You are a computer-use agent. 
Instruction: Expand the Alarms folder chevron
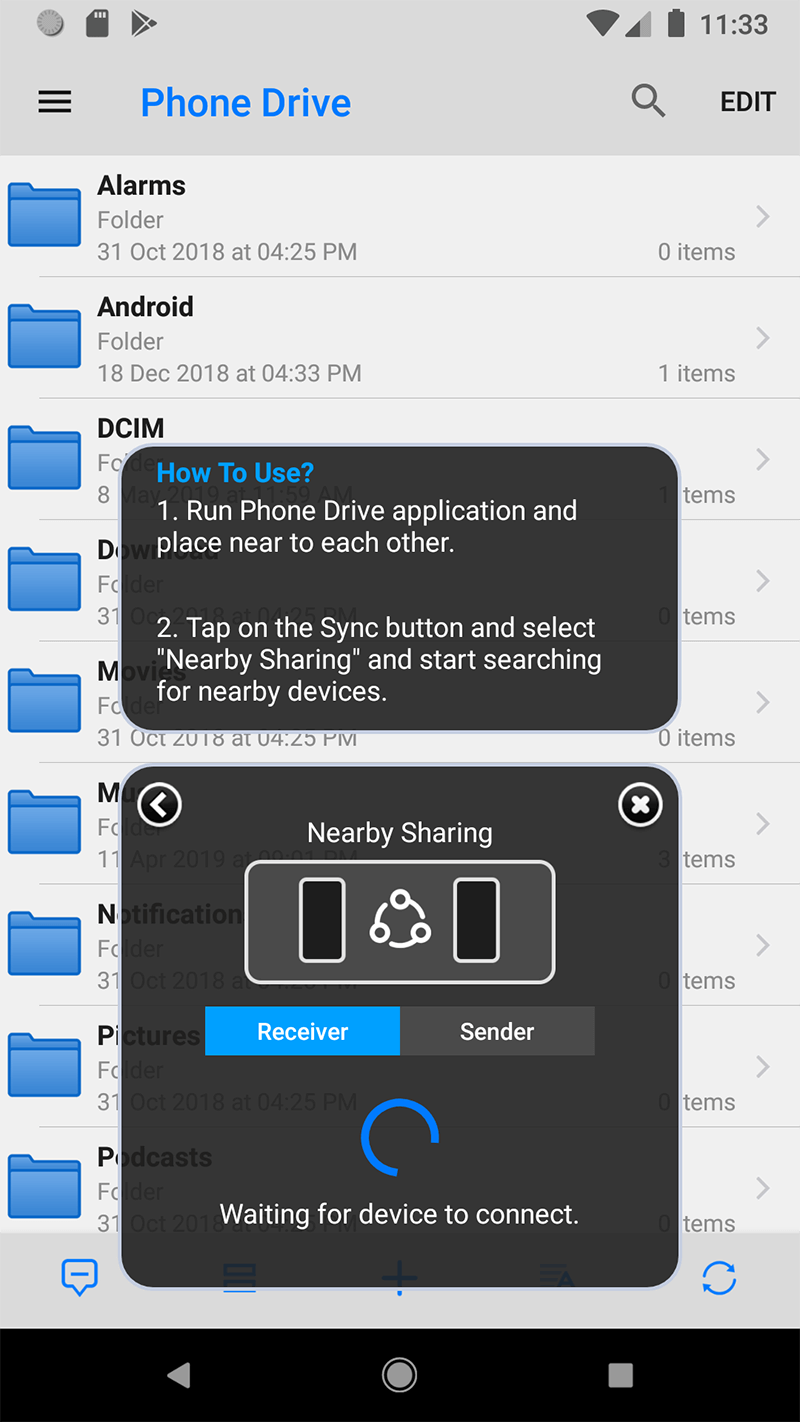pyautogui.click(x=763, y=217)
